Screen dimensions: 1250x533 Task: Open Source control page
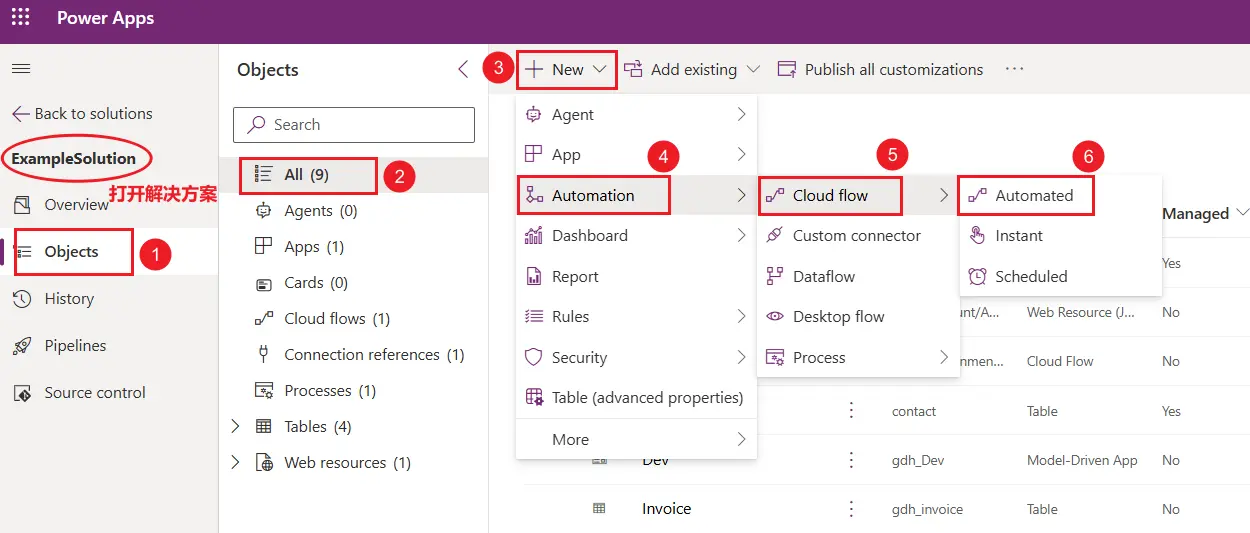[95, 392]
